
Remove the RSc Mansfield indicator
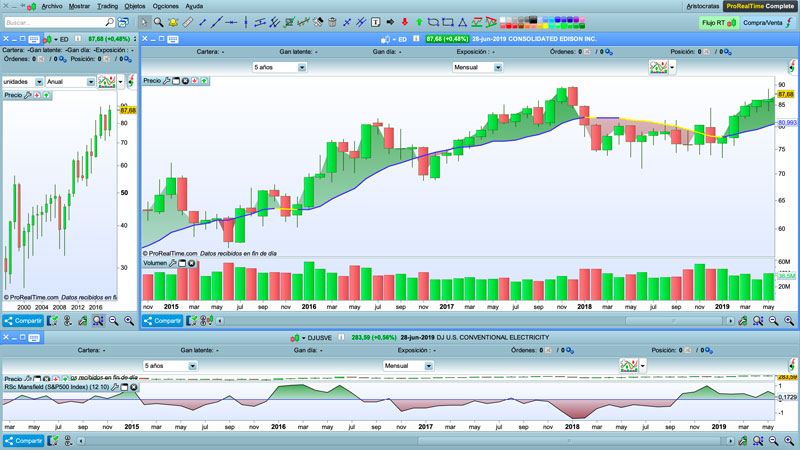(x=134, y=387)
